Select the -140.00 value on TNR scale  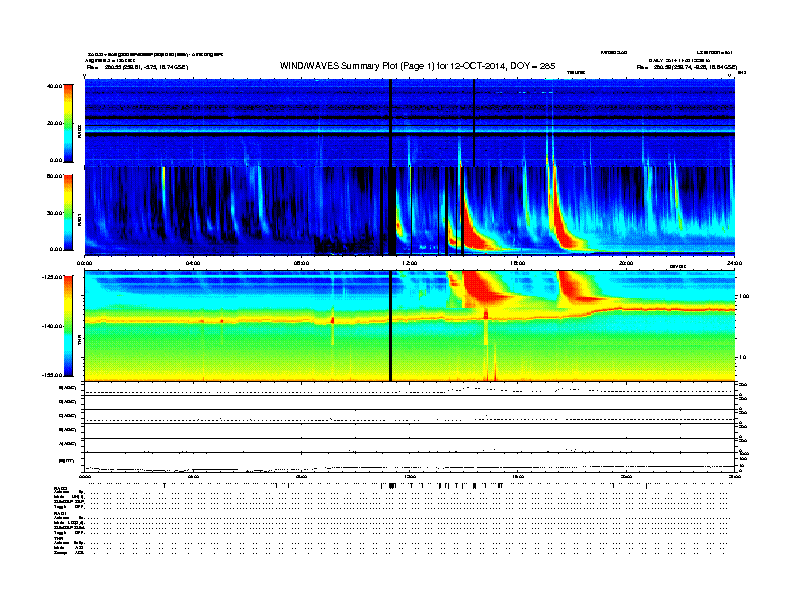[52, 326]
